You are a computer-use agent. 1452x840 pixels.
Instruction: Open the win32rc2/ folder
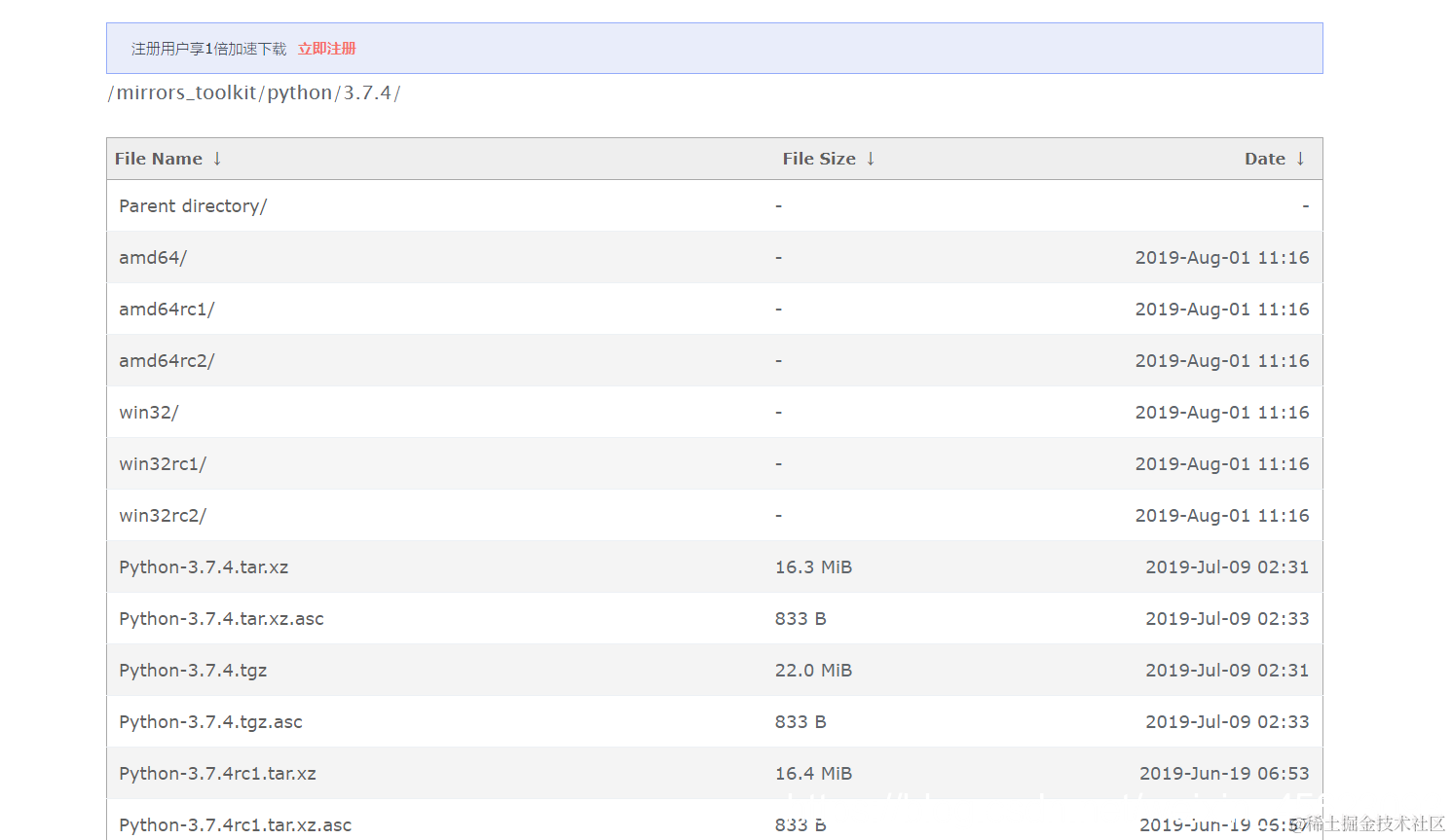(x=163, y=516)
